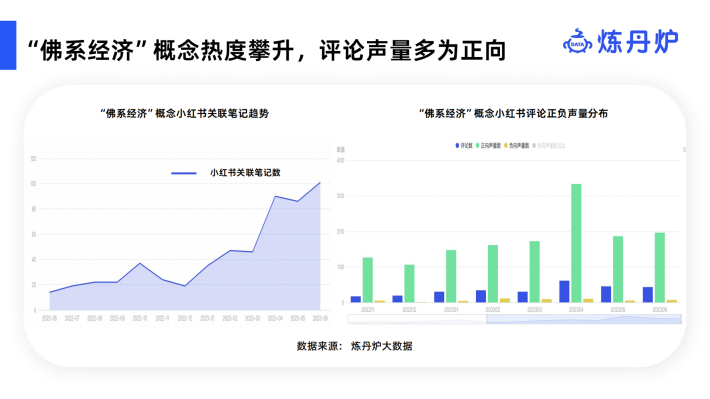710x399 pixels.
Task: Click the tallest green bar for 202304
Action: click(x=576, y=243)
